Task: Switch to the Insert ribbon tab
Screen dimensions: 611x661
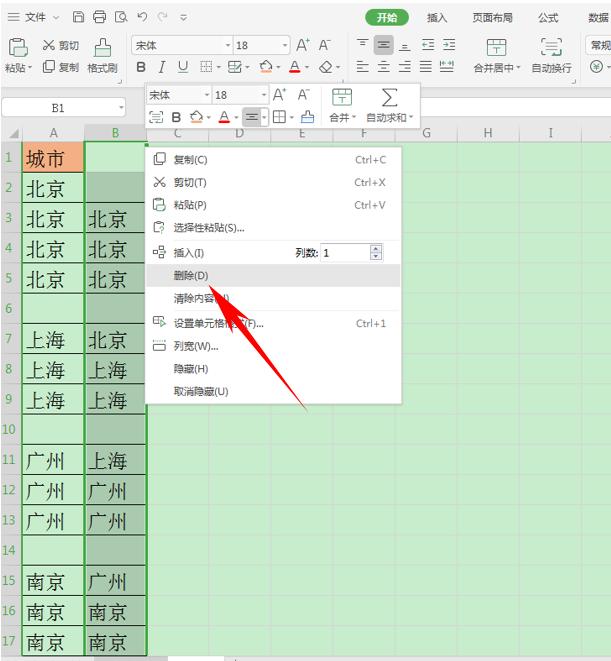Action: coord(436,17)
